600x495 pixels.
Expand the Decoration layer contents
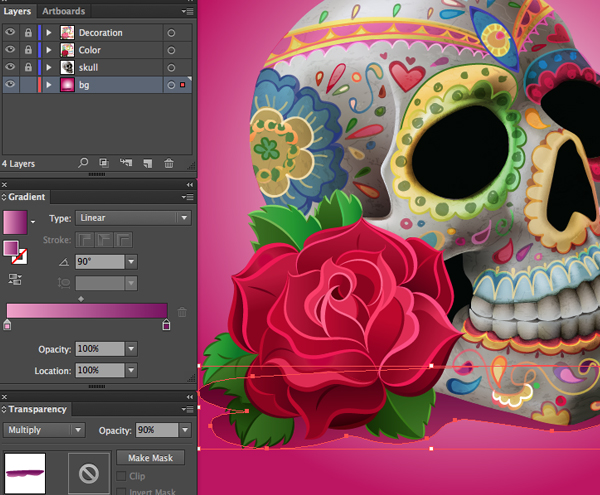pyautogui.click(x=49, y=33)
